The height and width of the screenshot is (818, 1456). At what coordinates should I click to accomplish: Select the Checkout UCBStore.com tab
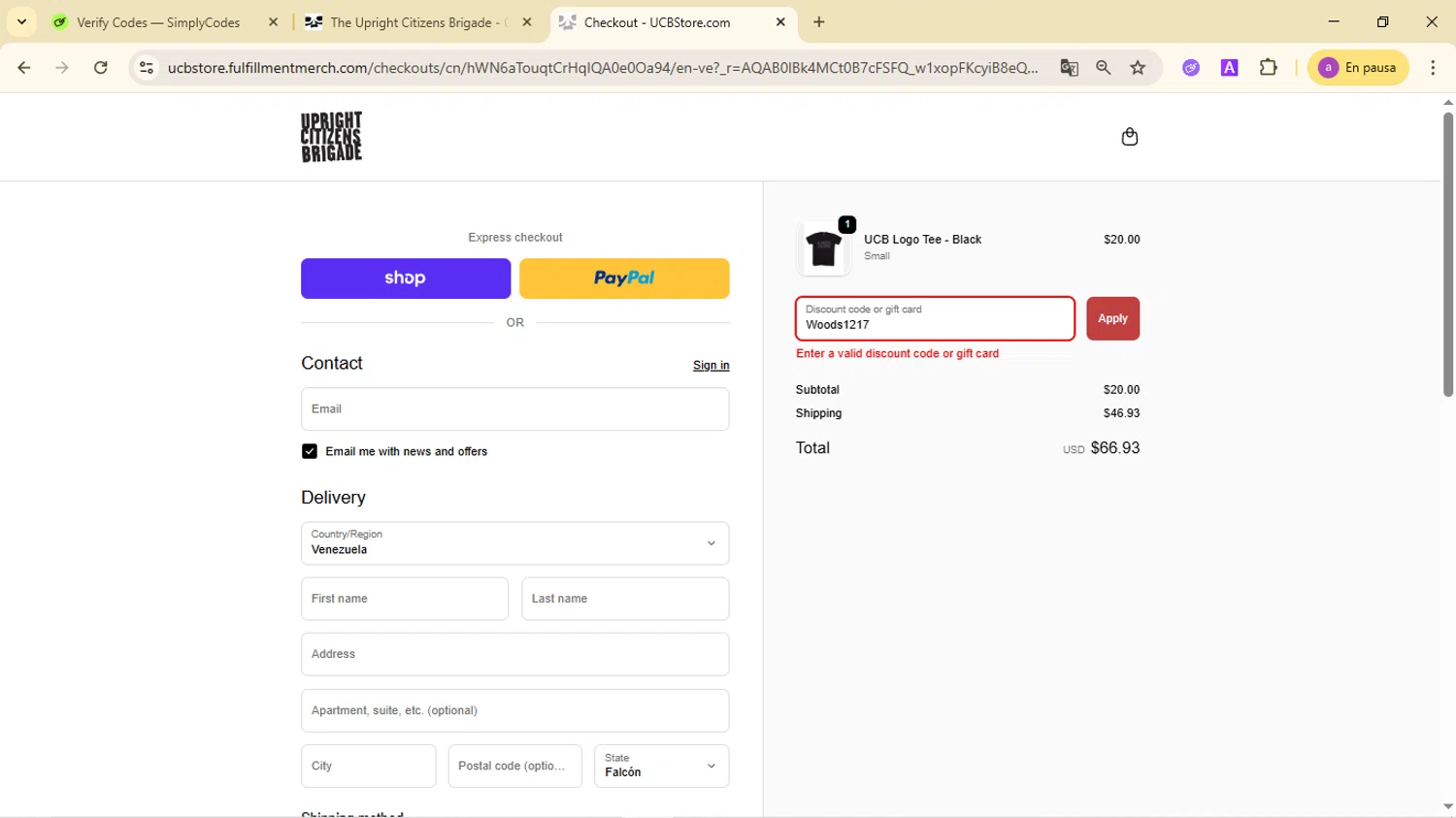[673, 22]
